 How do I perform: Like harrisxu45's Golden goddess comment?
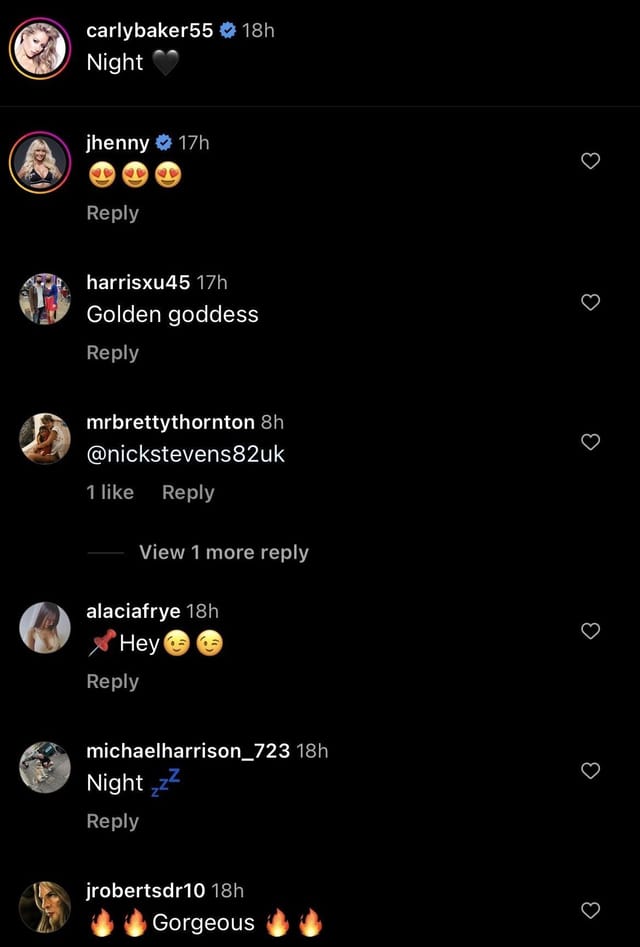click(x=590, y=301)
